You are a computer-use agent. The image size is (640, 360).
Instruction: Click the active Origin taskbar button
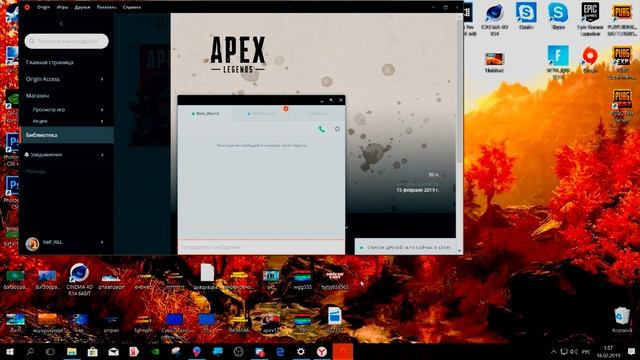point(343,352)
